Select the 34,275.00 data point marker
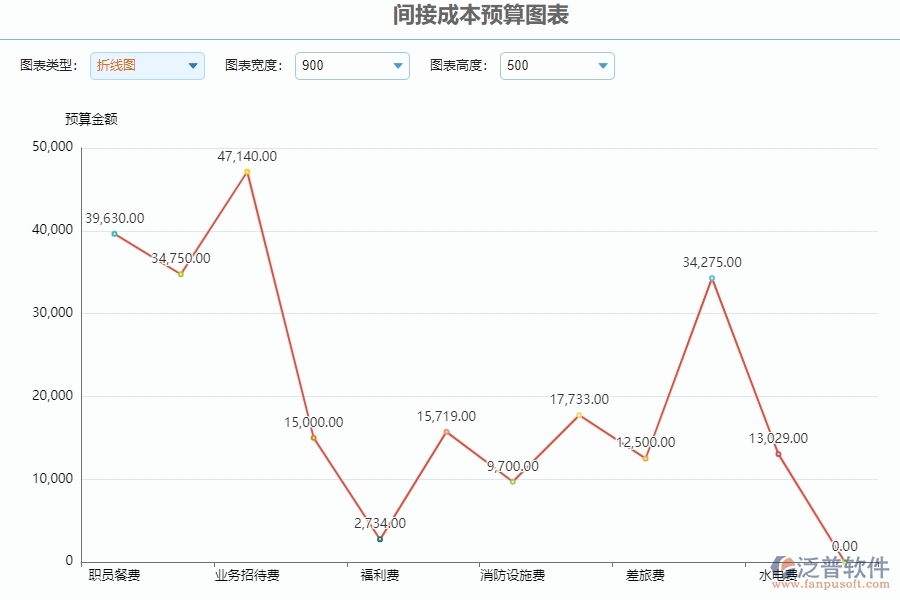This screenshot has width=900, height=600. [711, 279]
